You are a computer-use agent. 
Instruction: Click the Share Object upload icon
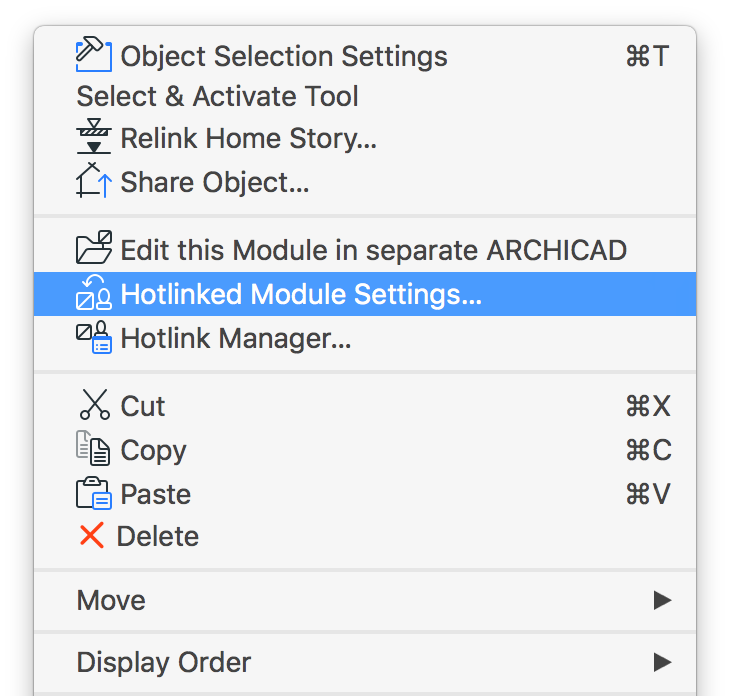(x=94, y=180)
